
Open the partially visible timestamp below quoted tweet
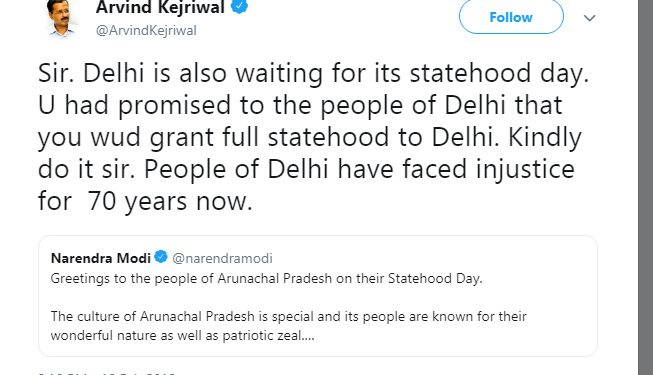tap(107, 373)
